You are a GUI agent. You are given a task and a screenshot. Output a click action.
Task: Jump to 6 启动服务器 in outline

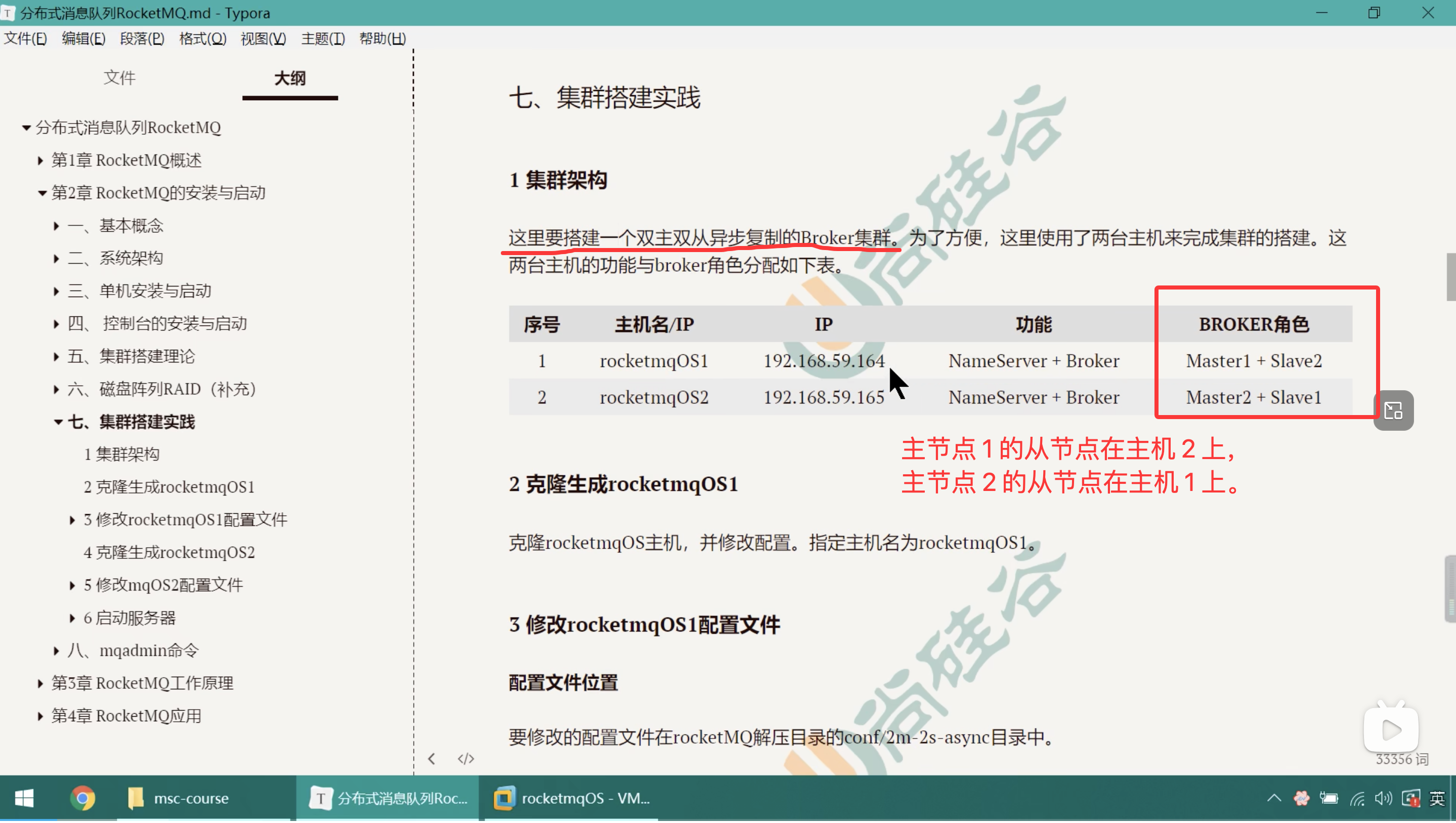coord(130,618)
